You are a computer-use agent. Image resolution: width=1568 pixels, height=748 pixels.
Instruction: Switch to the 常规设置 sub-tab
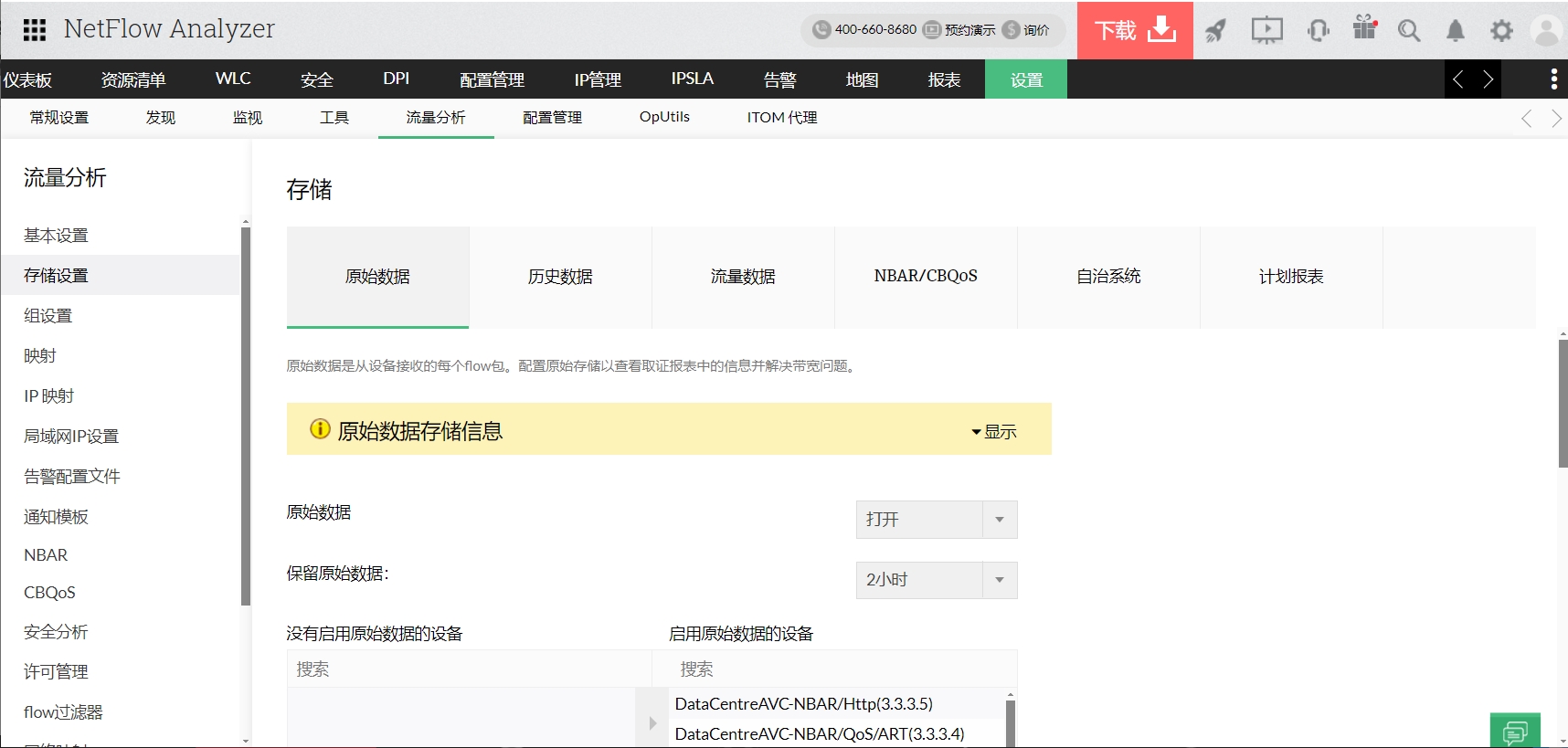(58, 118)
